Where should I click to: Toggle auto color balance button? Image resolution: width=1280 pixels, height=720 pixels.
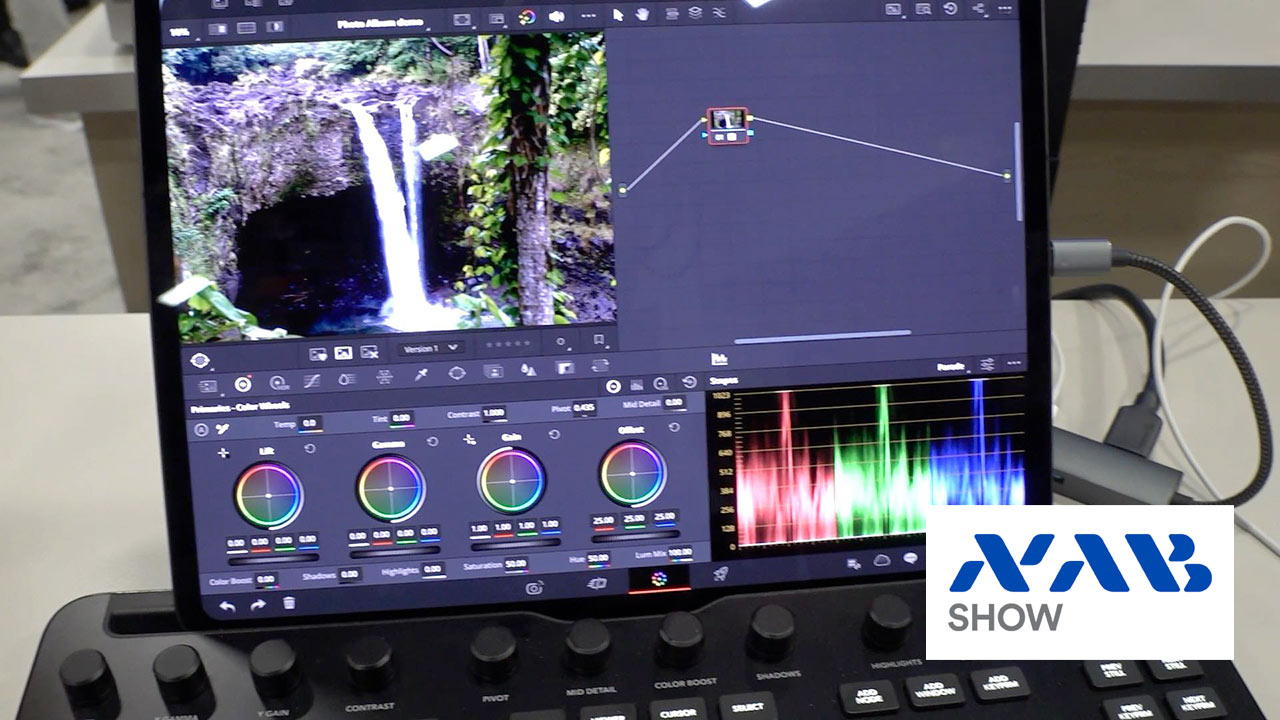click(x=201, y=429)
